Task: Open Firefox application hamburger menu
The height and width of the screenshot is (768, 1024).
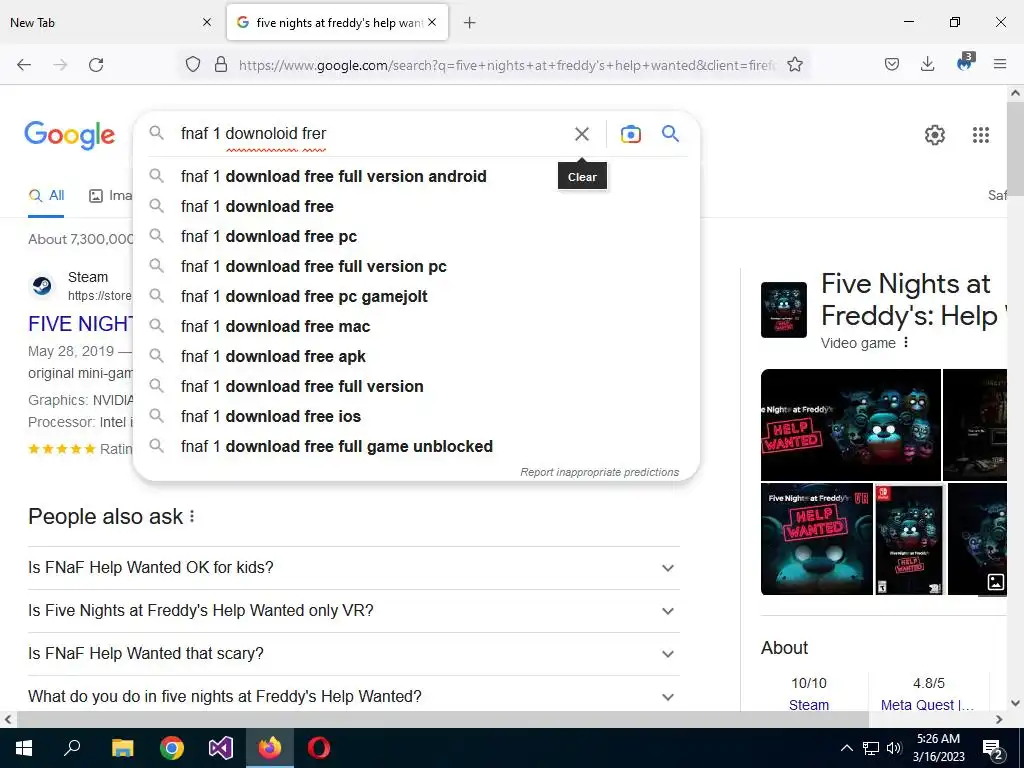Action: (x=1000, y=64)
